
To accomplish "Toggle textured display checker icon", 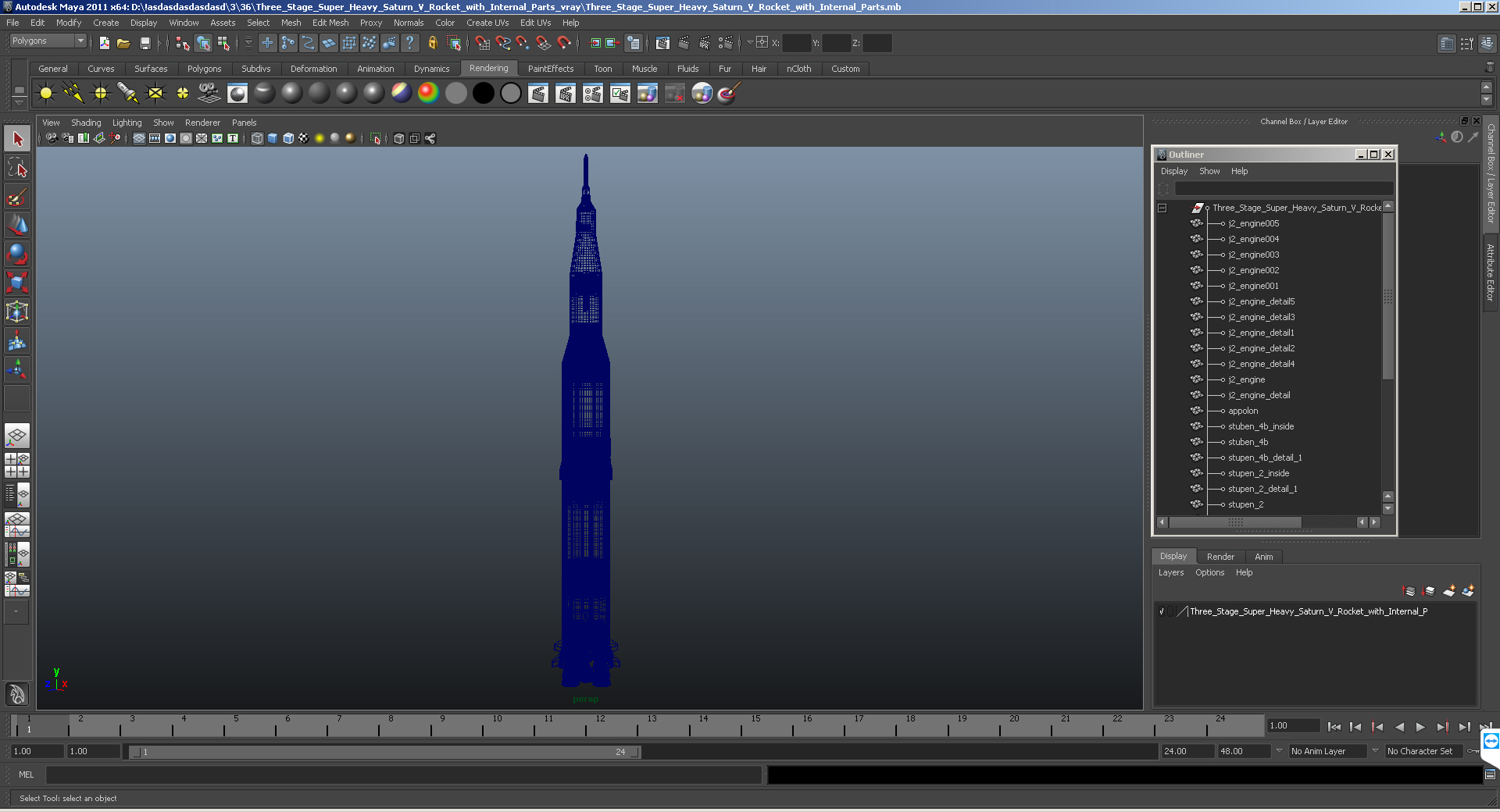I will pos(303,138).
